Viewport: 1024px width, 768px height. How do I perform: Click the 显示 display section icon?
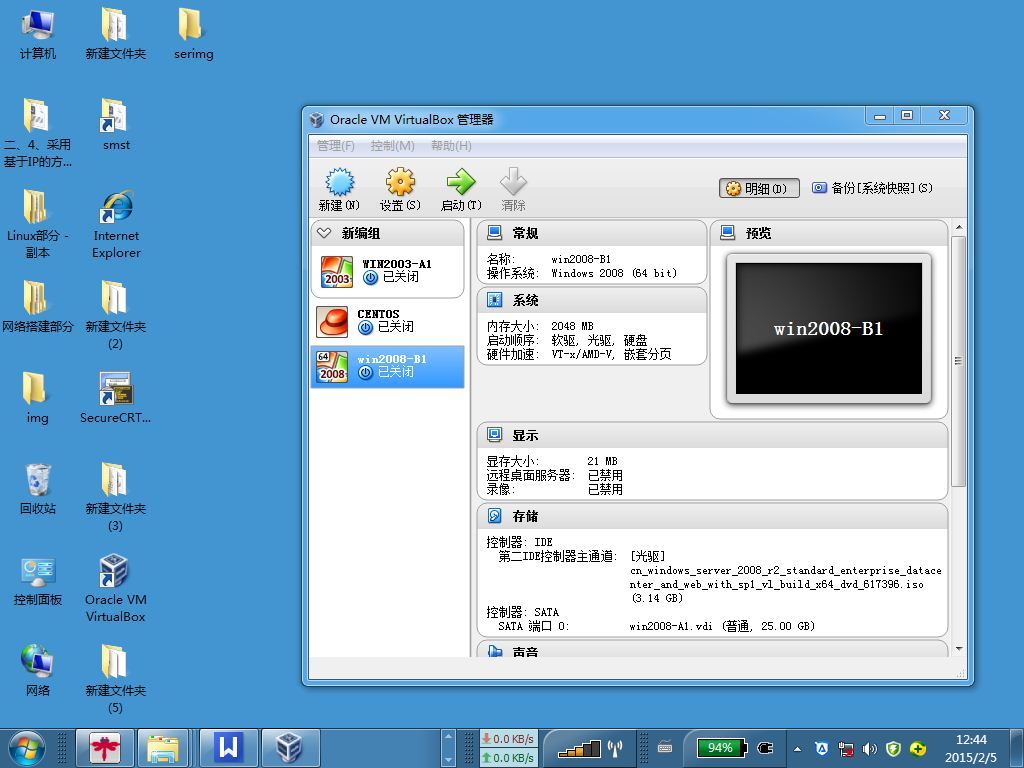[x=494, y=435]
